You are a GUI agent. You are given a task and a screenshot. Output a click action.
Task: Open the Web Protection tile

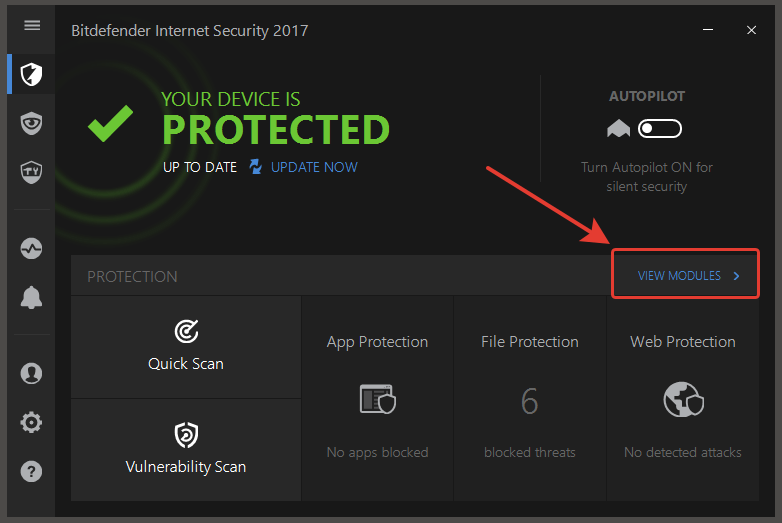click(x=683, y=398)
